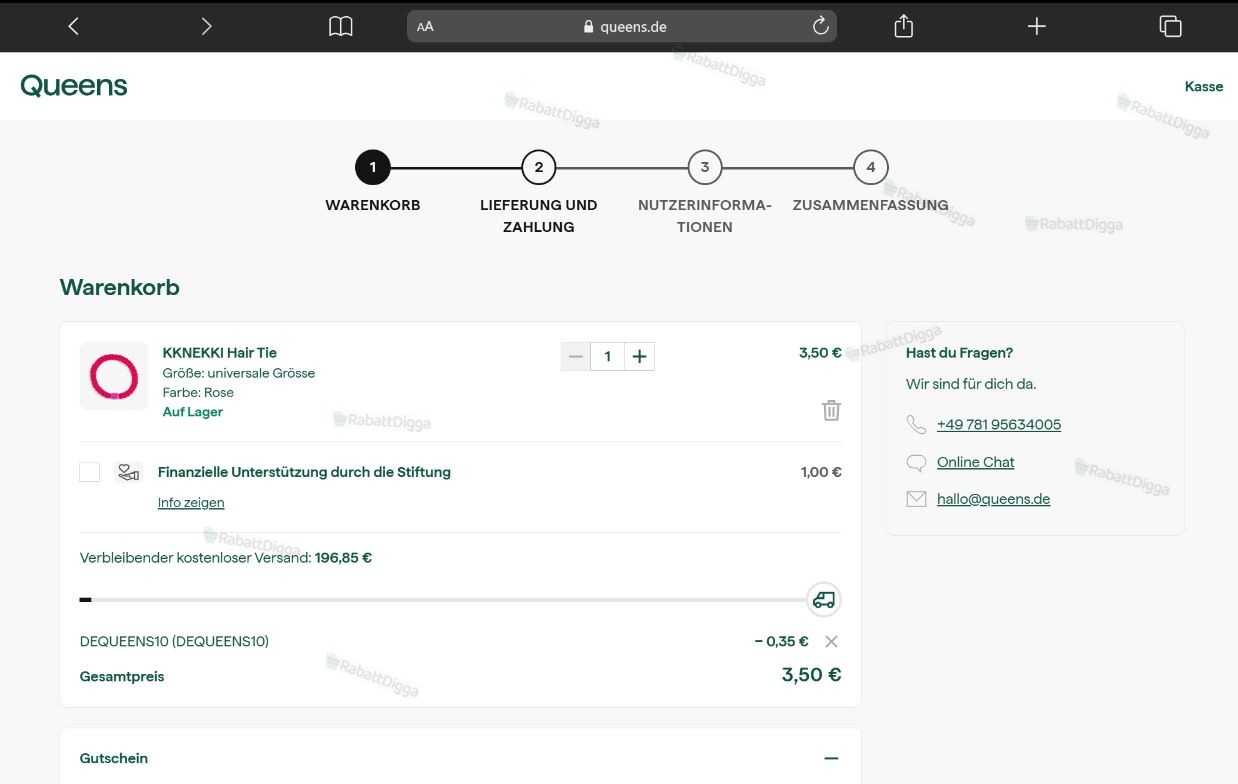Screen dimensions: 1238x784
Task: Click the 'Farbe: Rose' text
Action: 198,392
